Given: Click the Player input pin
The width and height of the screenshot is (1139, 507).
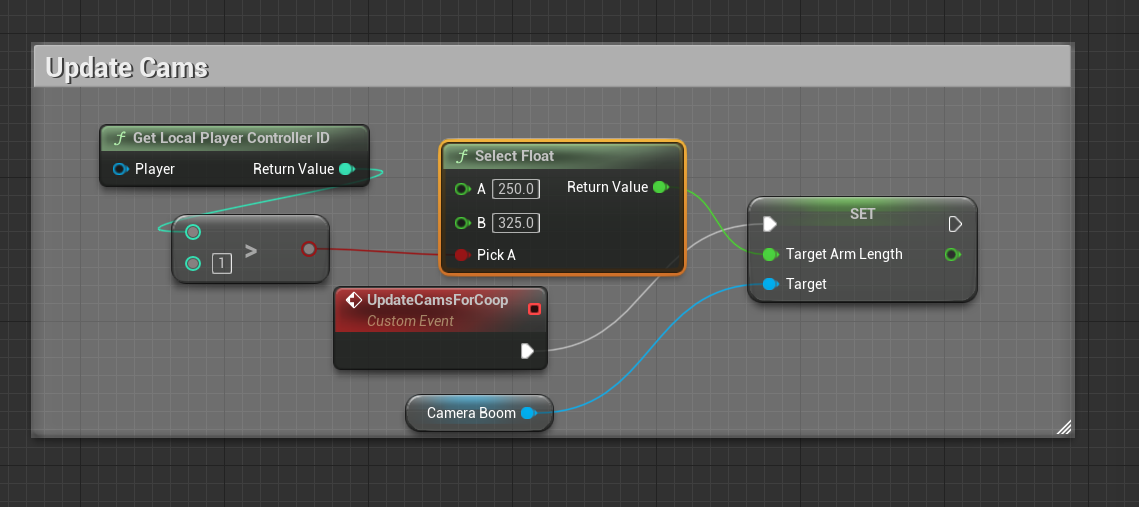Looking at the screenshot, I should point(120,169).
